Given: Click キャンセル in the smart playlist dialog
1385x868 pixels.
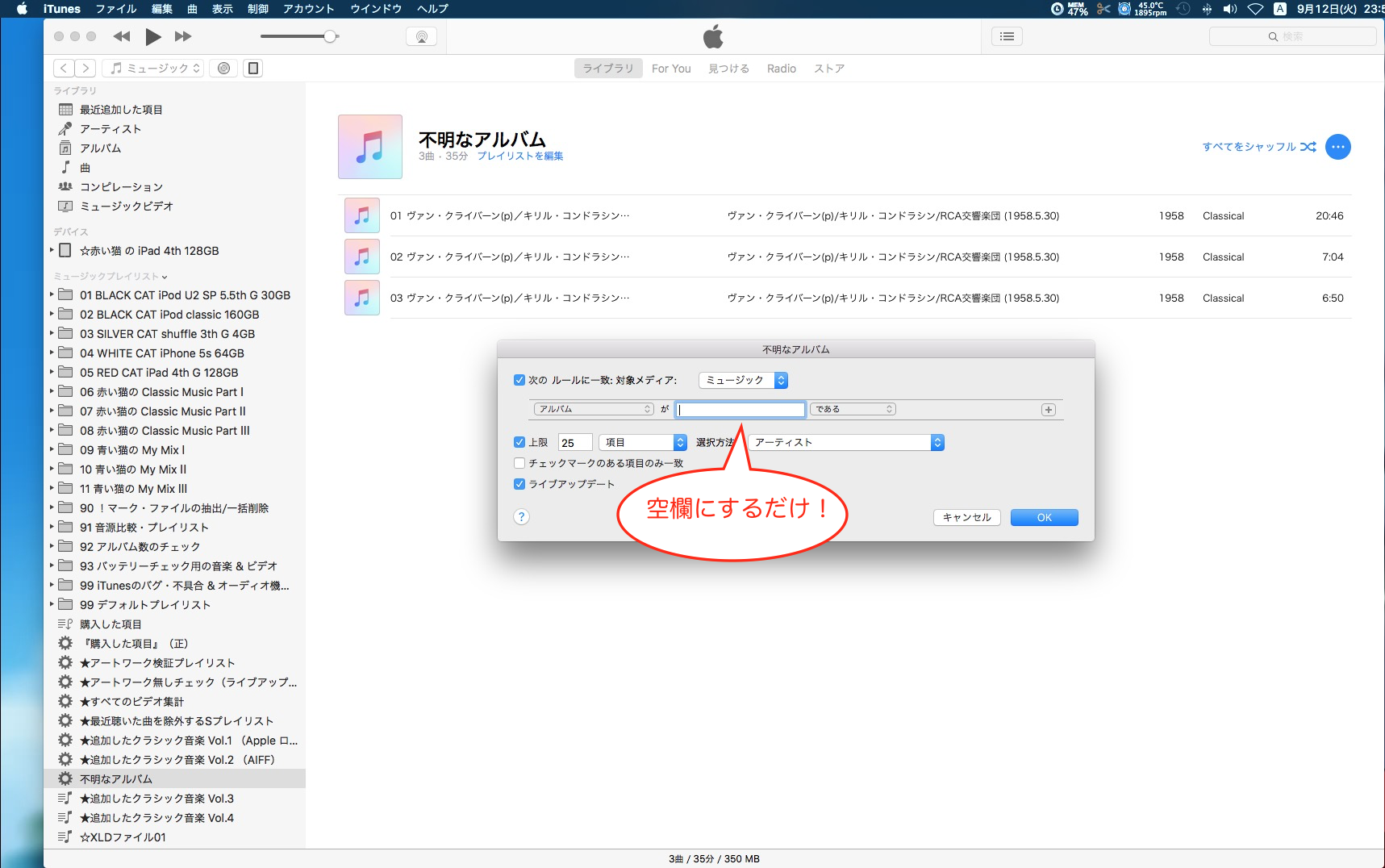Looking at the screenshot, I should pos(967,517).
